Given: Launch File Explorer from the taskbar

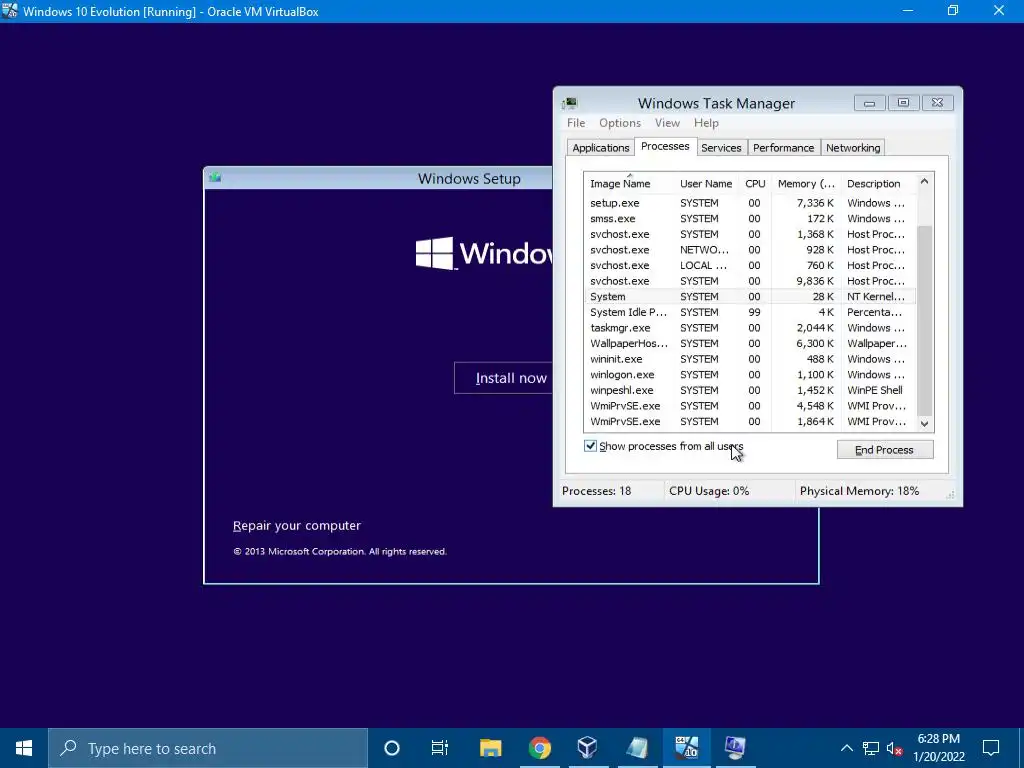Looking at the screenshot, I should 490,748.
